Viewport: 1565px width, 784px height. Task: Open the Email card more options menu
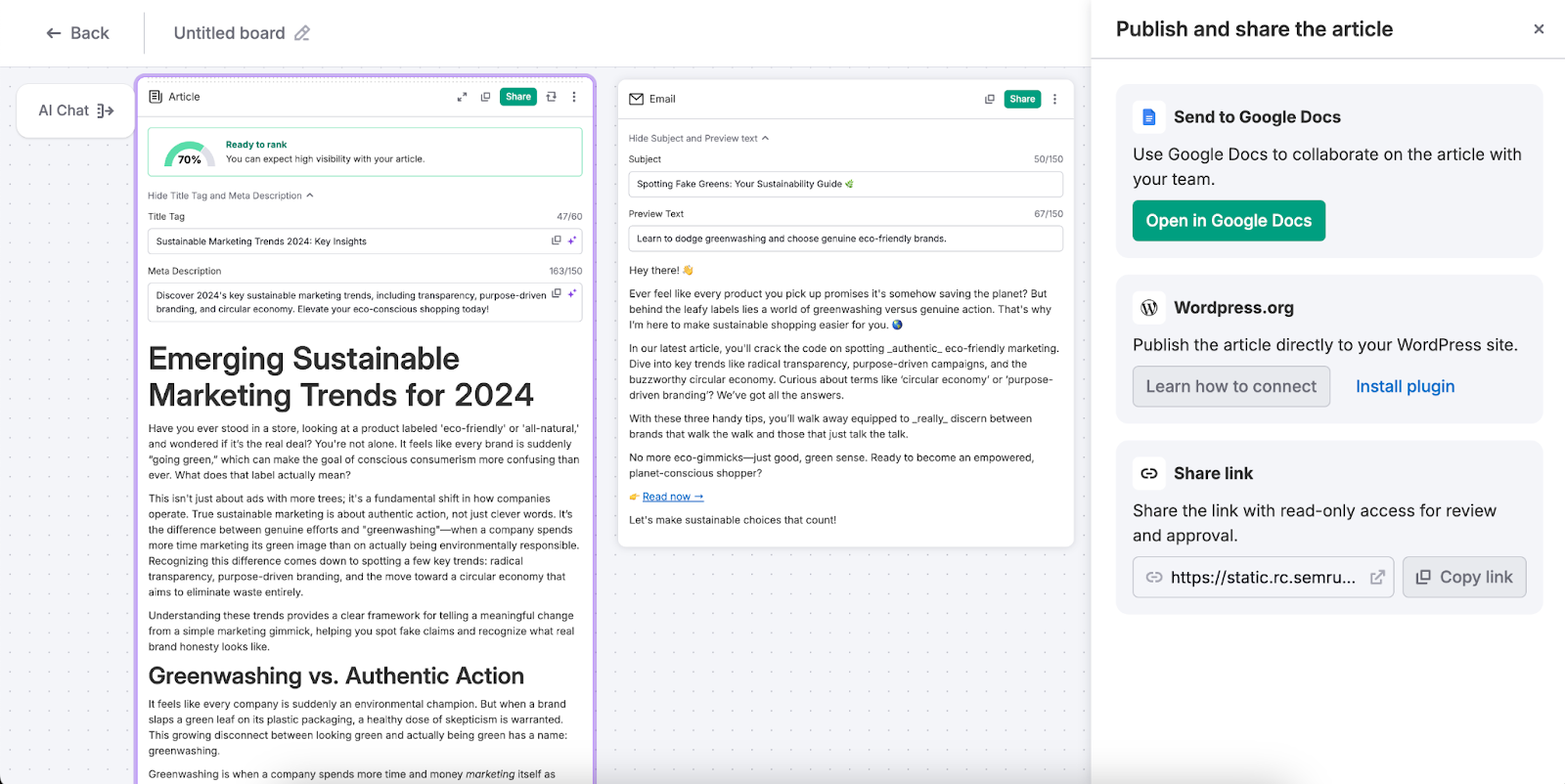1054,99
